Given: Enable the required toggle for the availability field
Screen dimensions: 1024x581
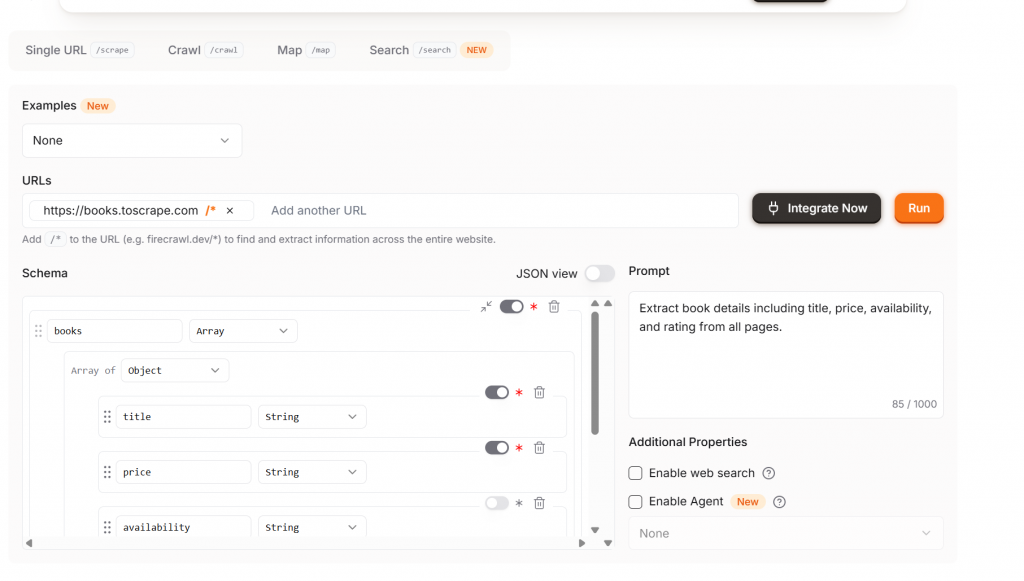Looking at the screenshot, I should [x=497, y=503].
